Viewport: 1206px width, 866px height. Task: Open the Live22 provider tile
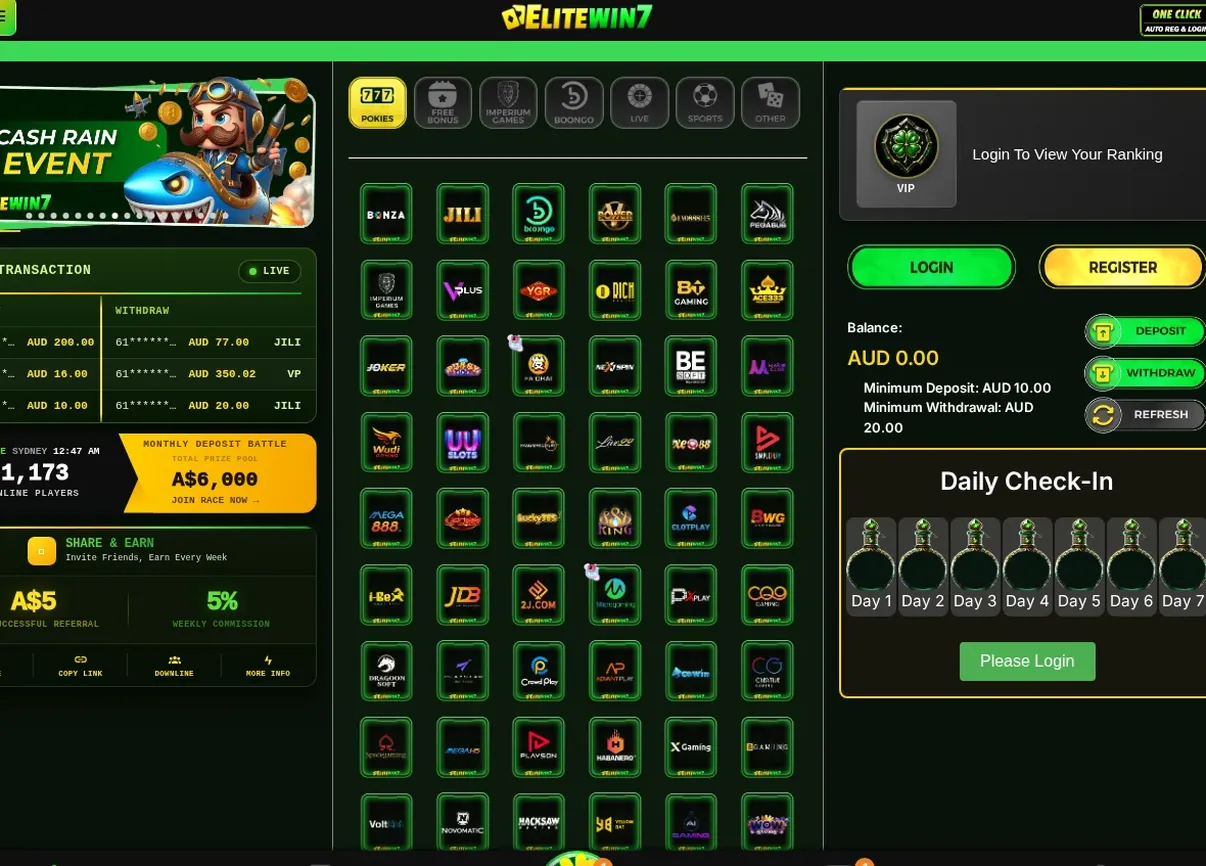click(615, 442)
